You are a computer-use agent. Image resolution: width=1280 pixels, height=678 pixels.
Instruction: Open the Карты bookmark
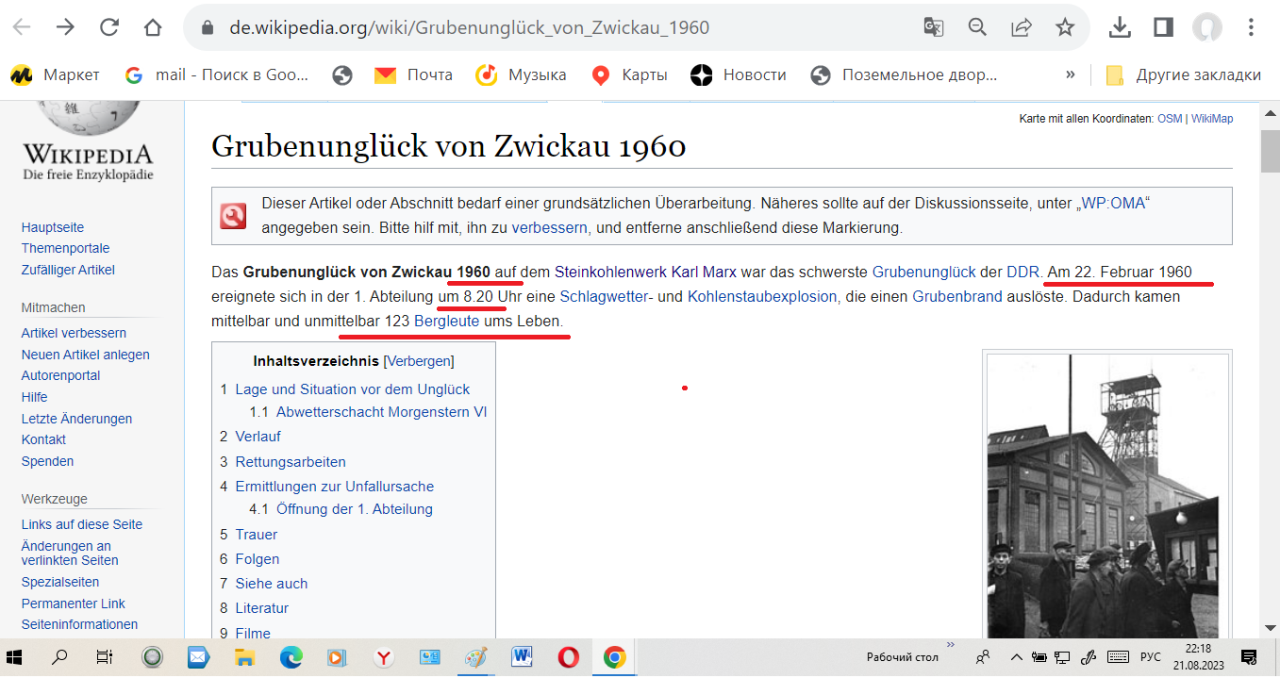tap(629, 75)
